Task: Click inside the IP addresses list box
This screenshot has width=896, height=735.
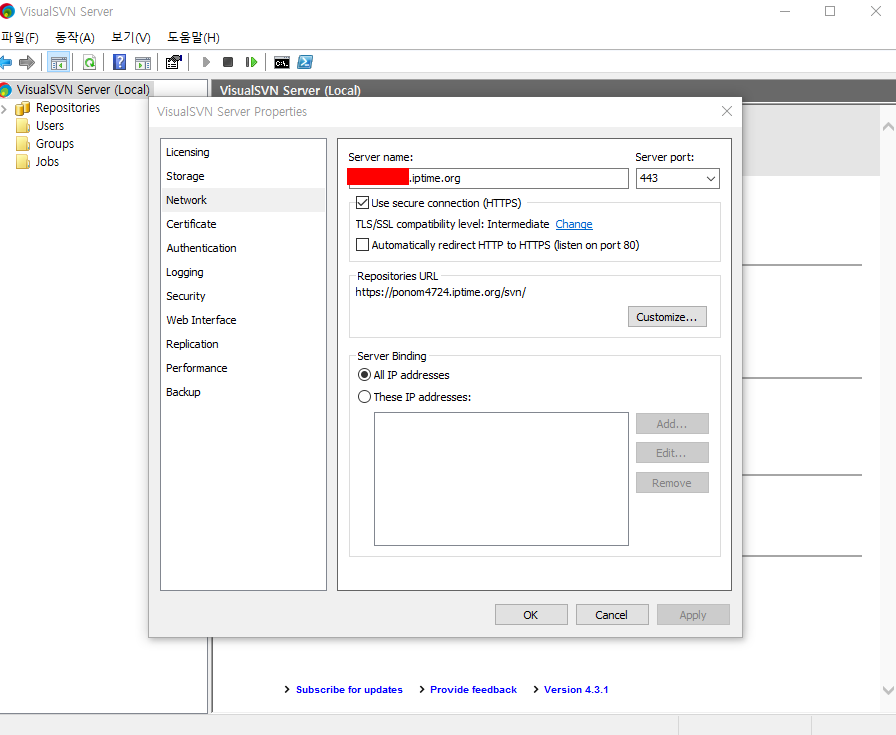Action: coord(501,479)
